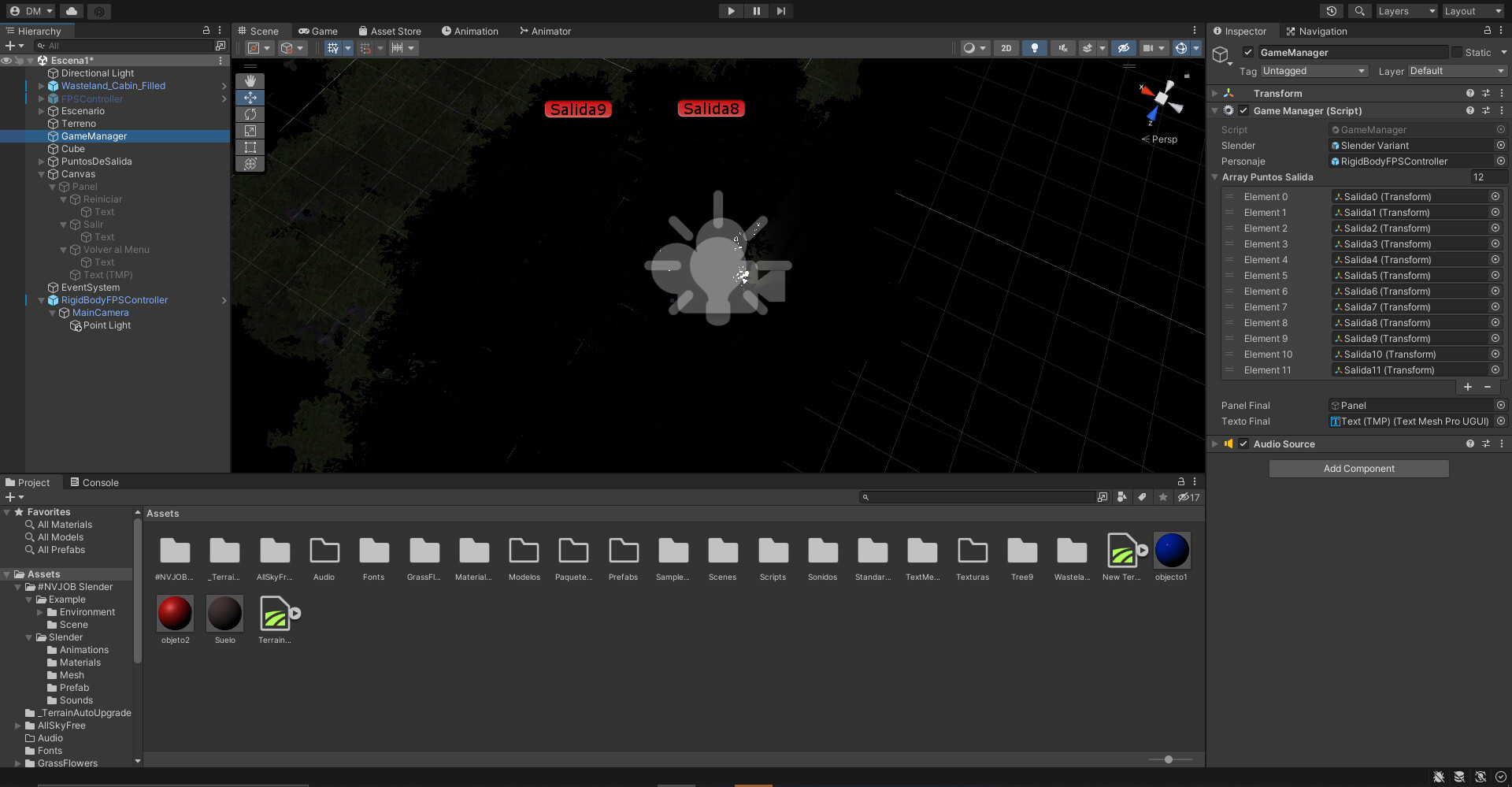
Task: Select the Rotate tool
Action: [x=250, y=114]
